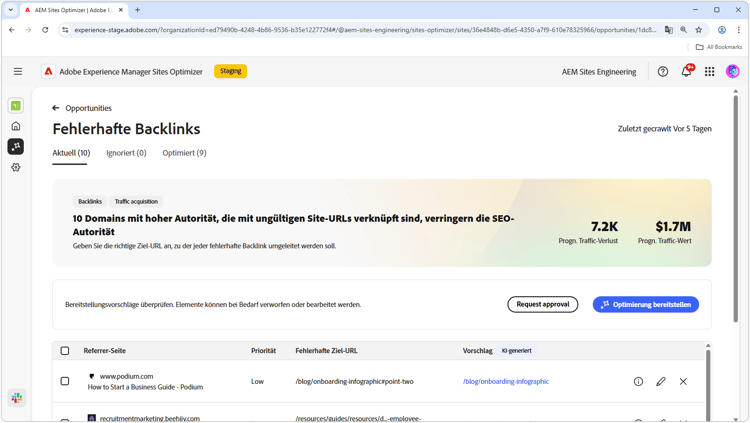Viewport: 750px width, 423px height.
Task: Click the Opportunities breadcrumb link
Action: point(88,108)
